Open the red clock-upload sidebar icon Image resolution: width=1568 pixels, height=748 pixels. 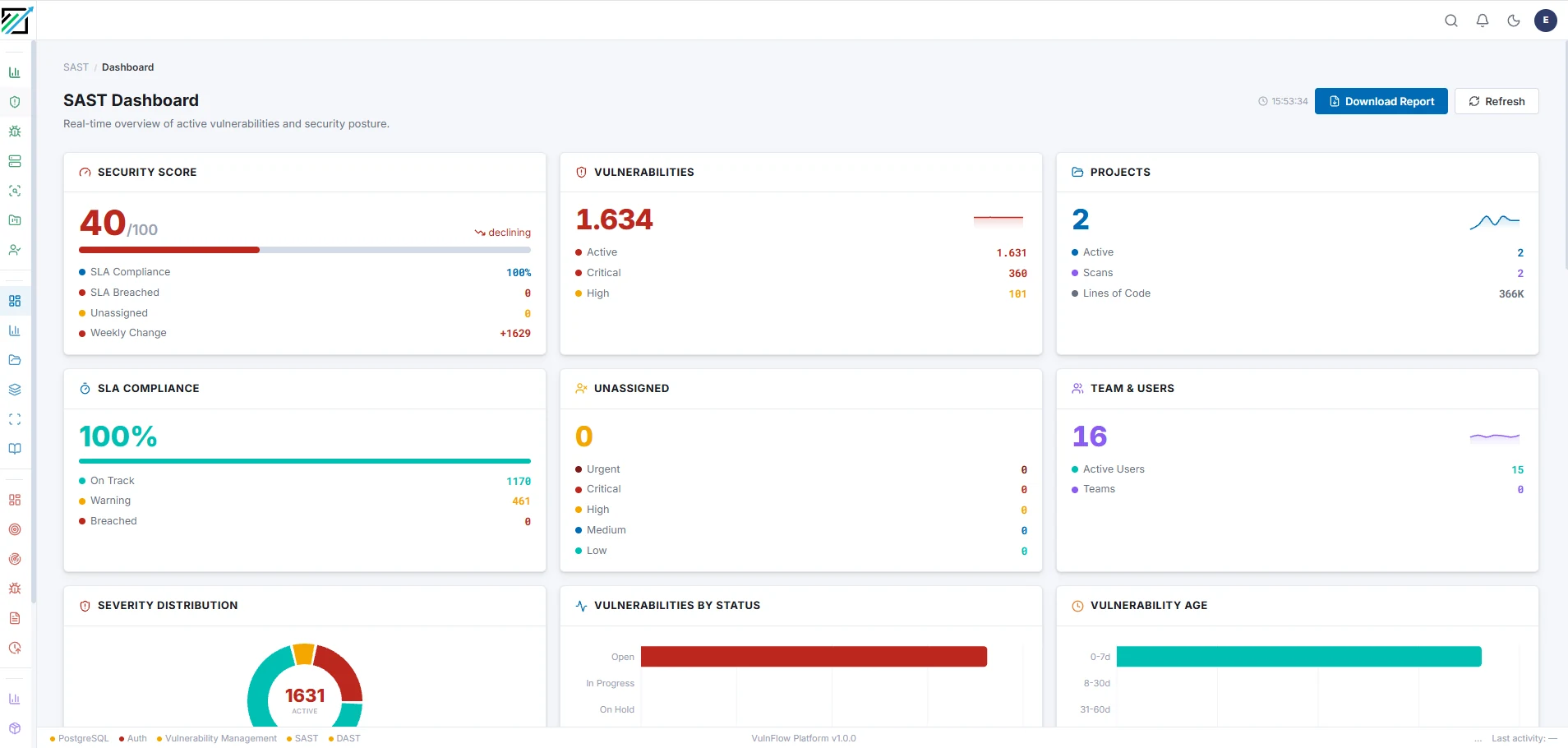point(15,648)
